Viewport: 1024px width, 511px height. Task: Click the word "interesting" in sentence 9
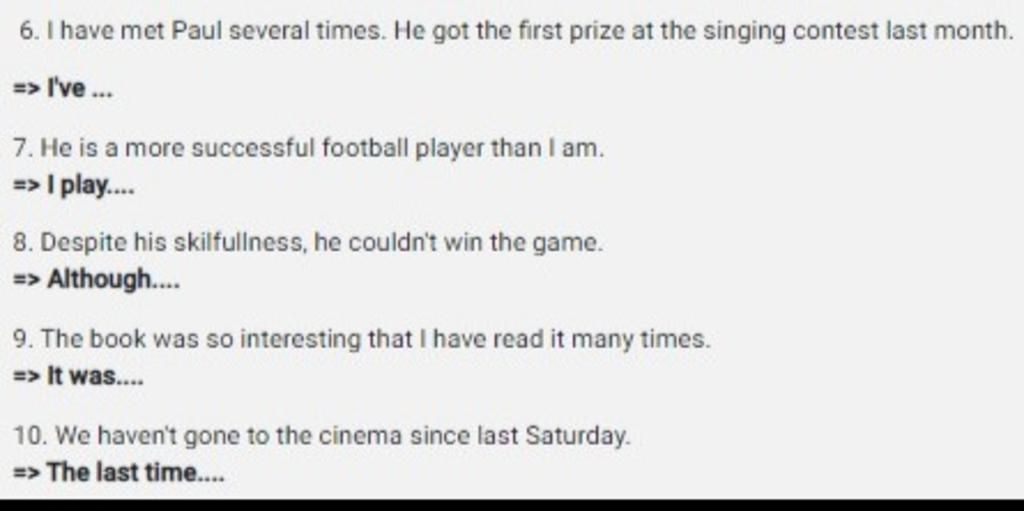[x=299, y=340]
